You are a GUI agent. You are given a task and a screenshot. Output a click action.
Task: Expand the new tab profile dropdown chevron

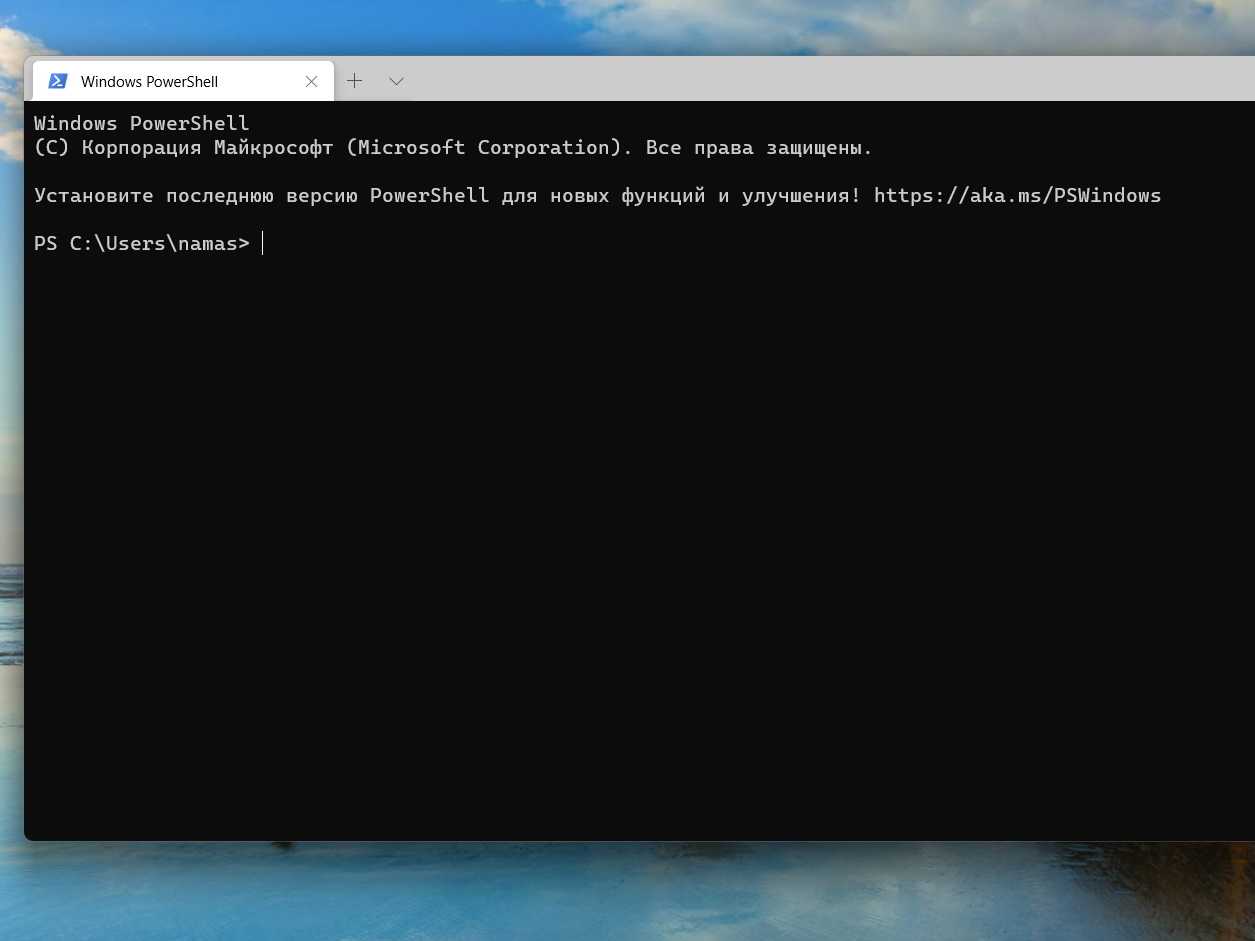[x=396, y=81]
